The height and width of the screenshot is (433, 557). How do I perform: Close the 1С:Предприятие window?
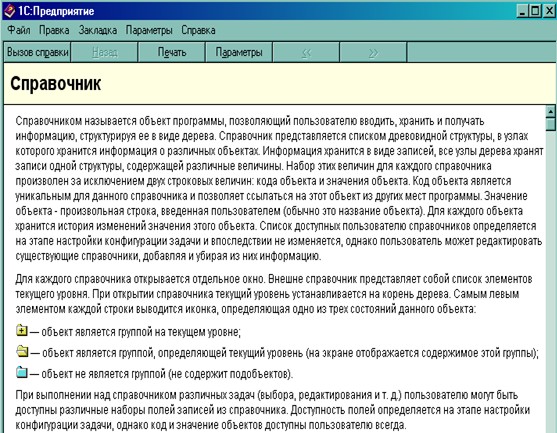(549, 11)
